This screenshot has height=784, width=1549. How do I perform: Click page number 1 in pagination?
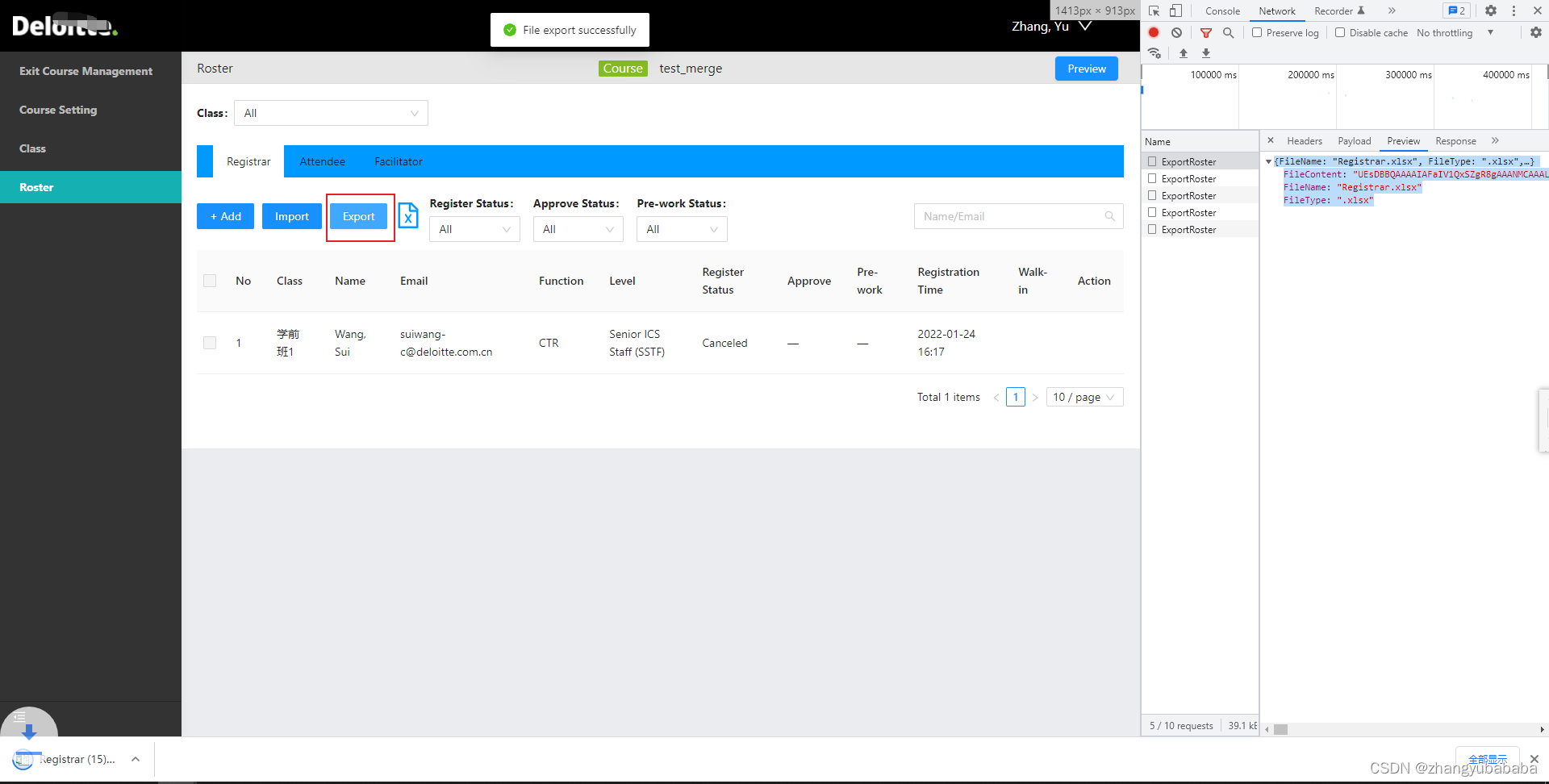click(x=1016, y=397)
